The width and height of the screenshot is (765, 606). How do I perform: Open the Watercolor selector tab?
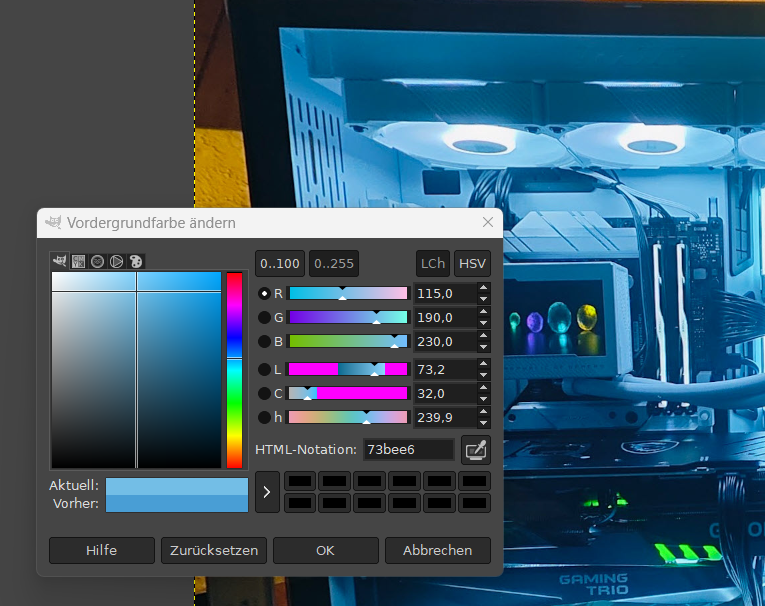click(x=98, y=262)
